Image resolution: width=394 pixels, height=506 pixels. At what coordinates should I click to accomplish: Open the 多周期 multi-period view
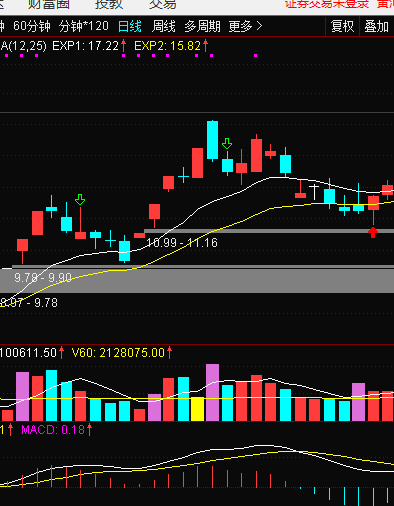pos(202,26)
